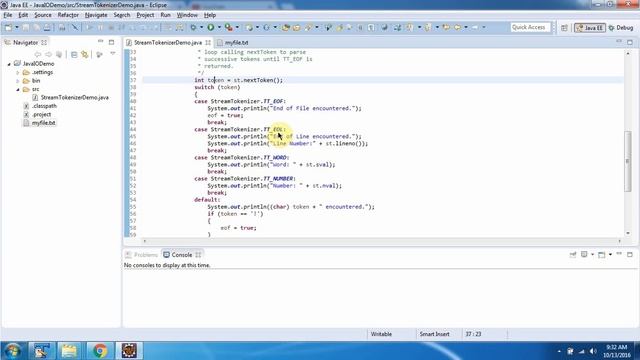This screenshot has height=360, width=640.
Task: Collapse the src folder
Action: (18, 89)
